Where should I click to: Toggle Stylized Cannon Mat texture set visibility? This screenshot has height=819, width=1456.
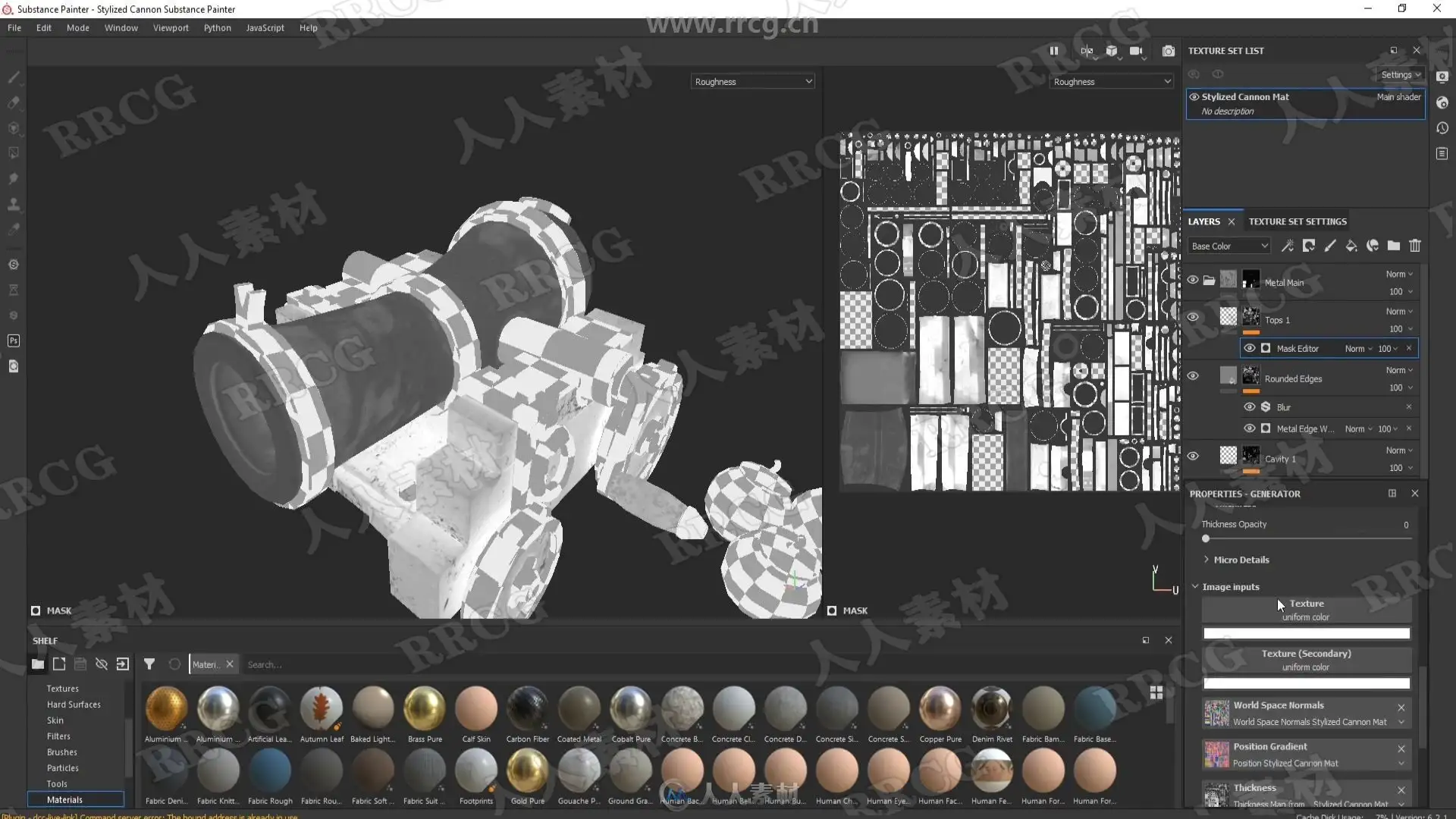[1194, 97]
